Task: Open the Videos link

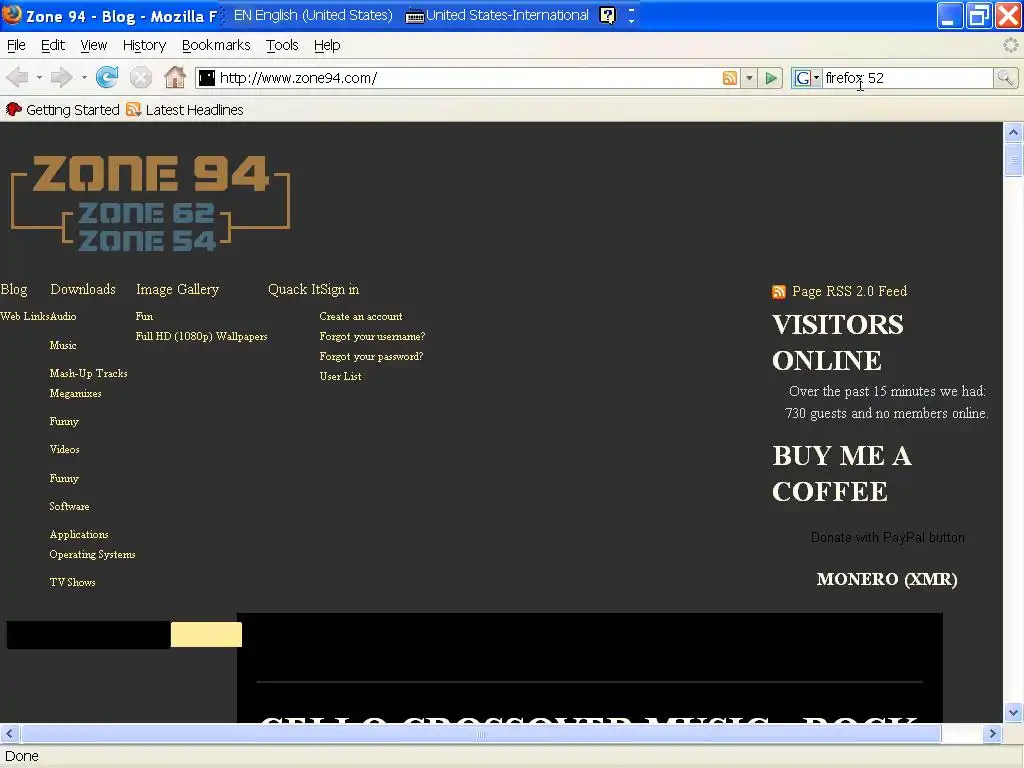Action: point(64,450)
